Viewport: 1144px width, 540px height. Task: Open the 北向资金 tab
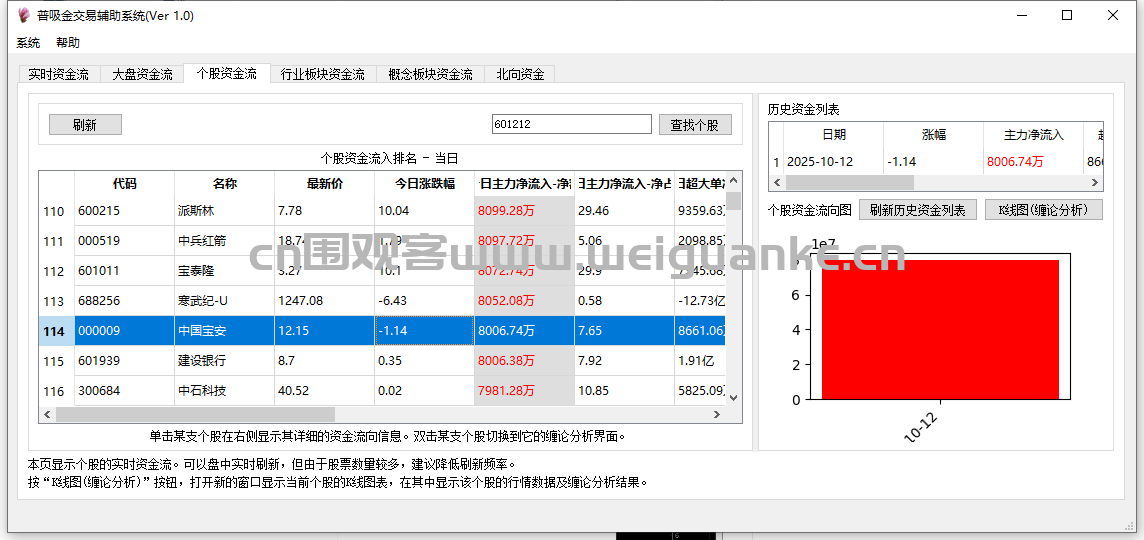pos(520,74)
